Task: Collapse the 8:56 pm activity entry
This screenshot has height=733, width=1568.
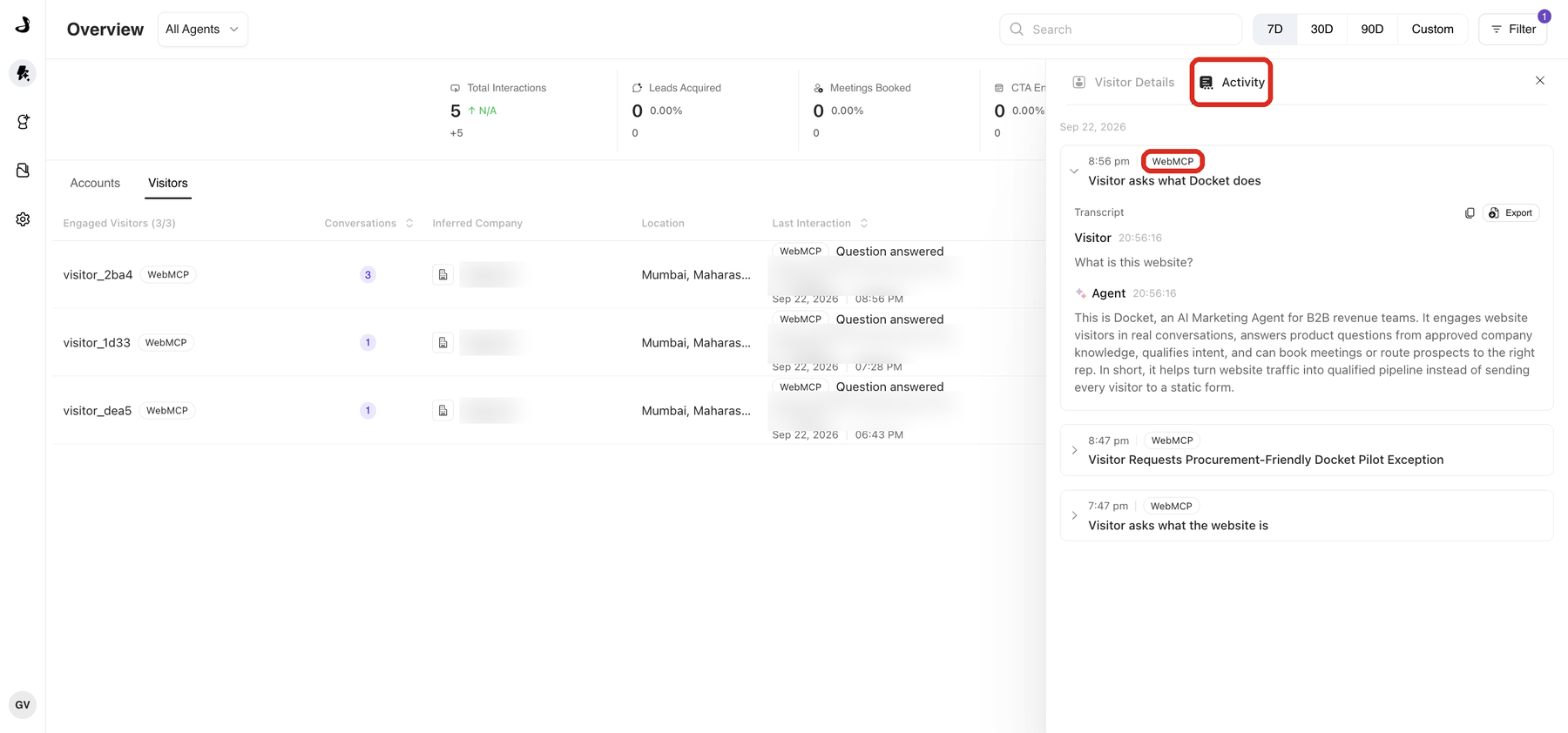Action: (x=1074, y=171)
